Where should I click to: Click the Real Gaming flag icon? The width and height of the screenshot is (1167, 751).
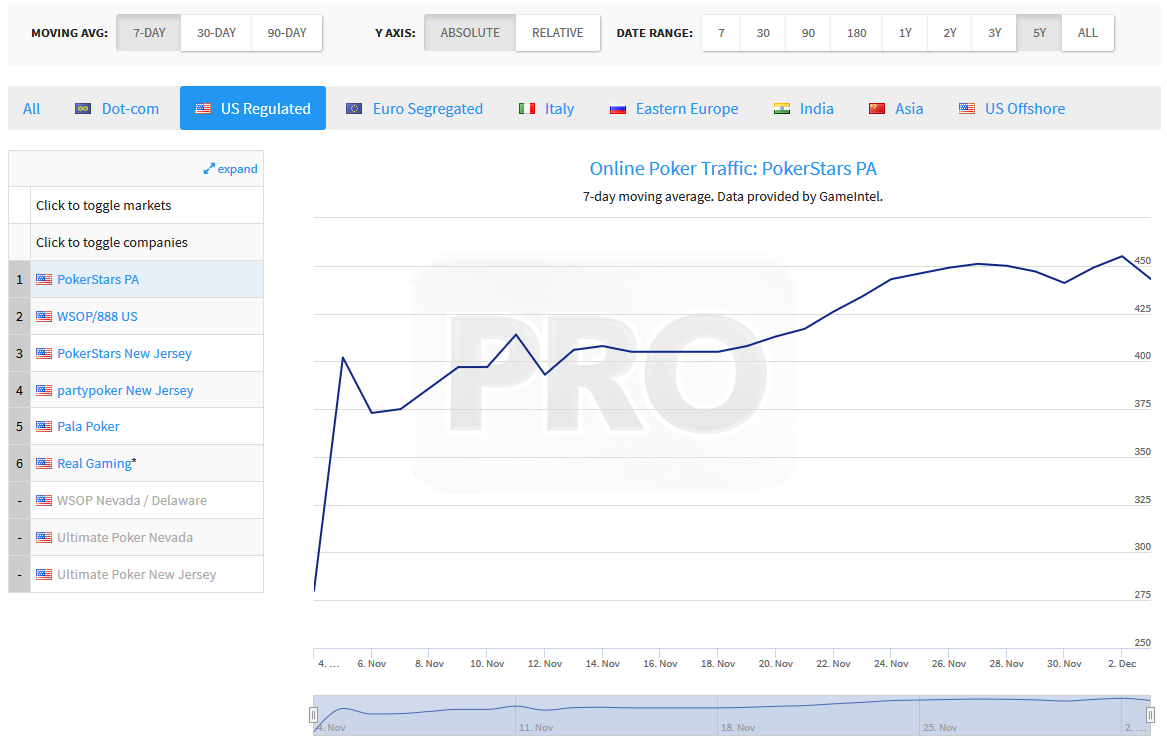click(x=44, y=464)
